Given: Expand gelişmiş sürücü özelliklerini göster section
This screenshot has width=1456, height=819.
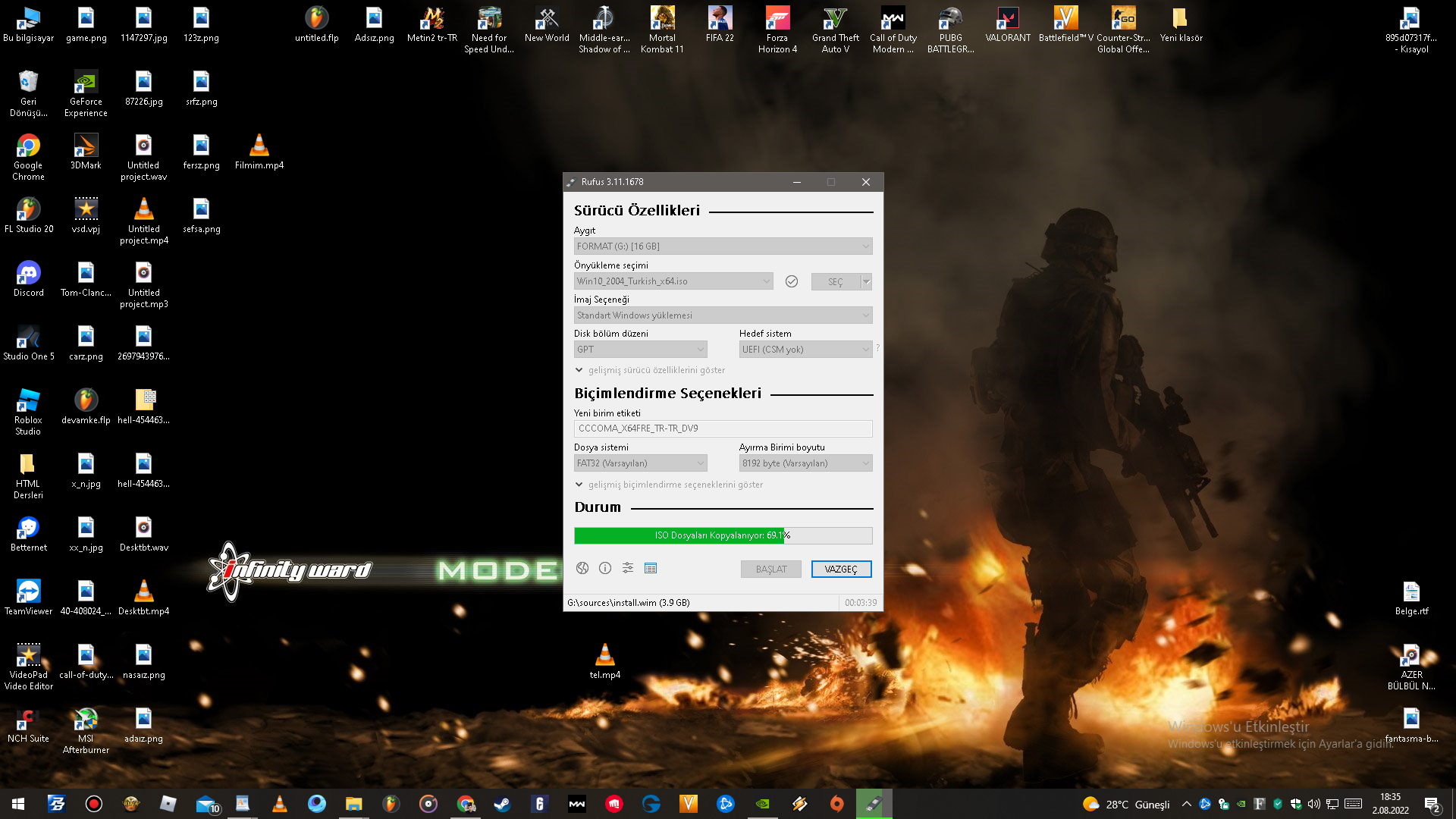Looking at the screenshot, I should pyautogui.click(x=656, y=370).
